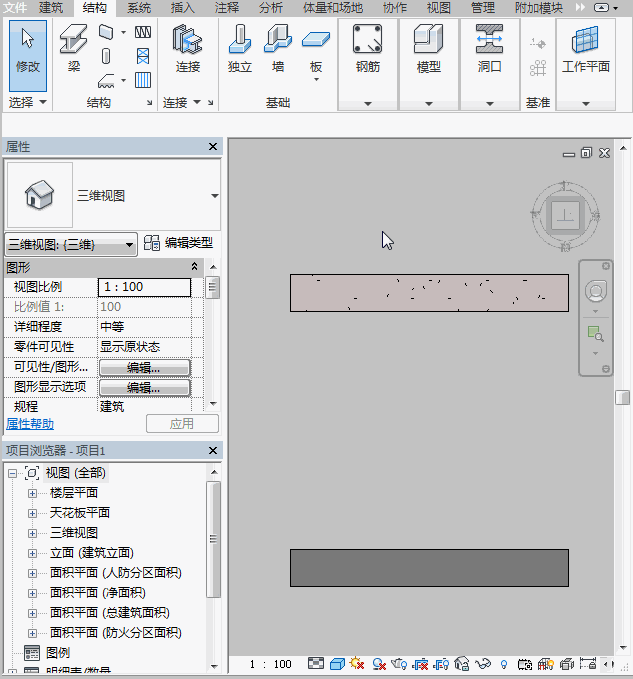Click the ViewCube 上 (Top) face

coord(565,215)
